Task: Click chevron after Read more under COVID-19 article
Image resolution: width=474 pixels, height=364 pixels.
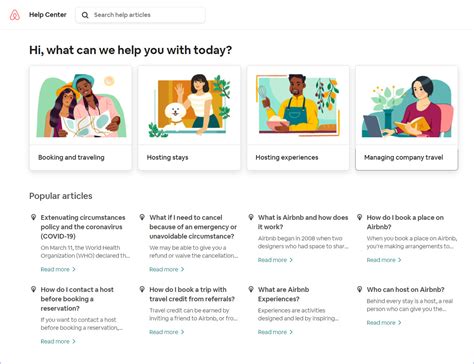Action: pos(74,269)
